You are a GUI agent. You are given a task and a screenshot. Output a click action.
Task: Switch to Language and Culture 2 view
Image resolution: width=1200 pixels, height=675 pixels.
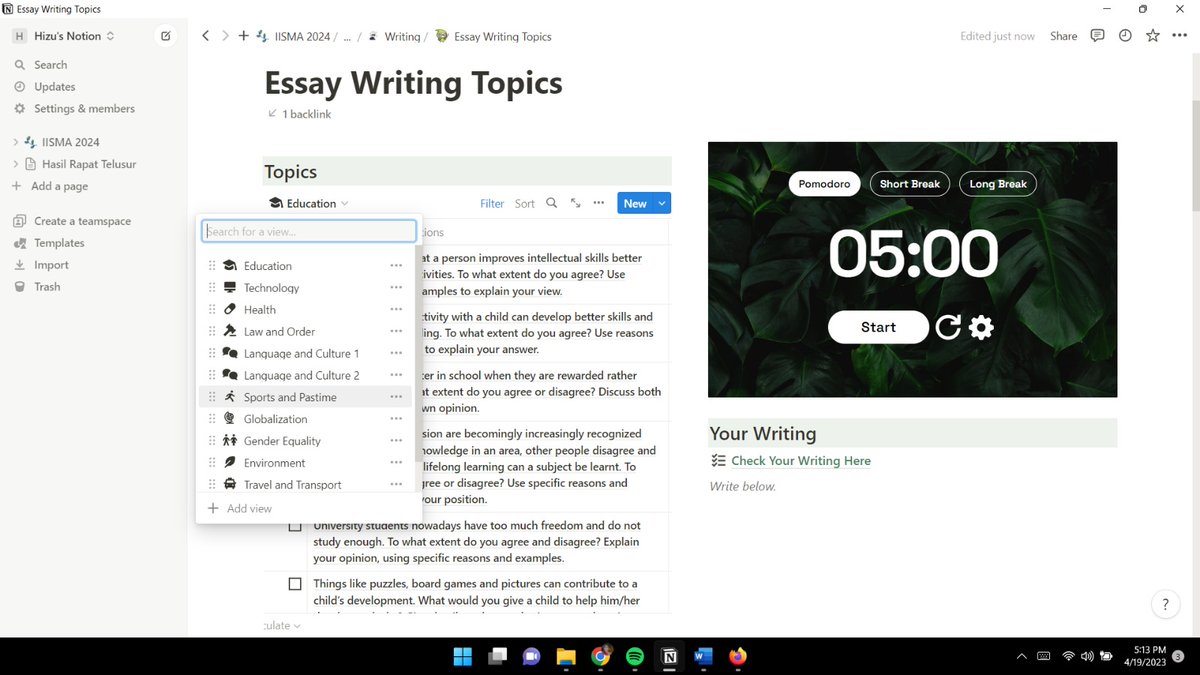pos(301,376)
